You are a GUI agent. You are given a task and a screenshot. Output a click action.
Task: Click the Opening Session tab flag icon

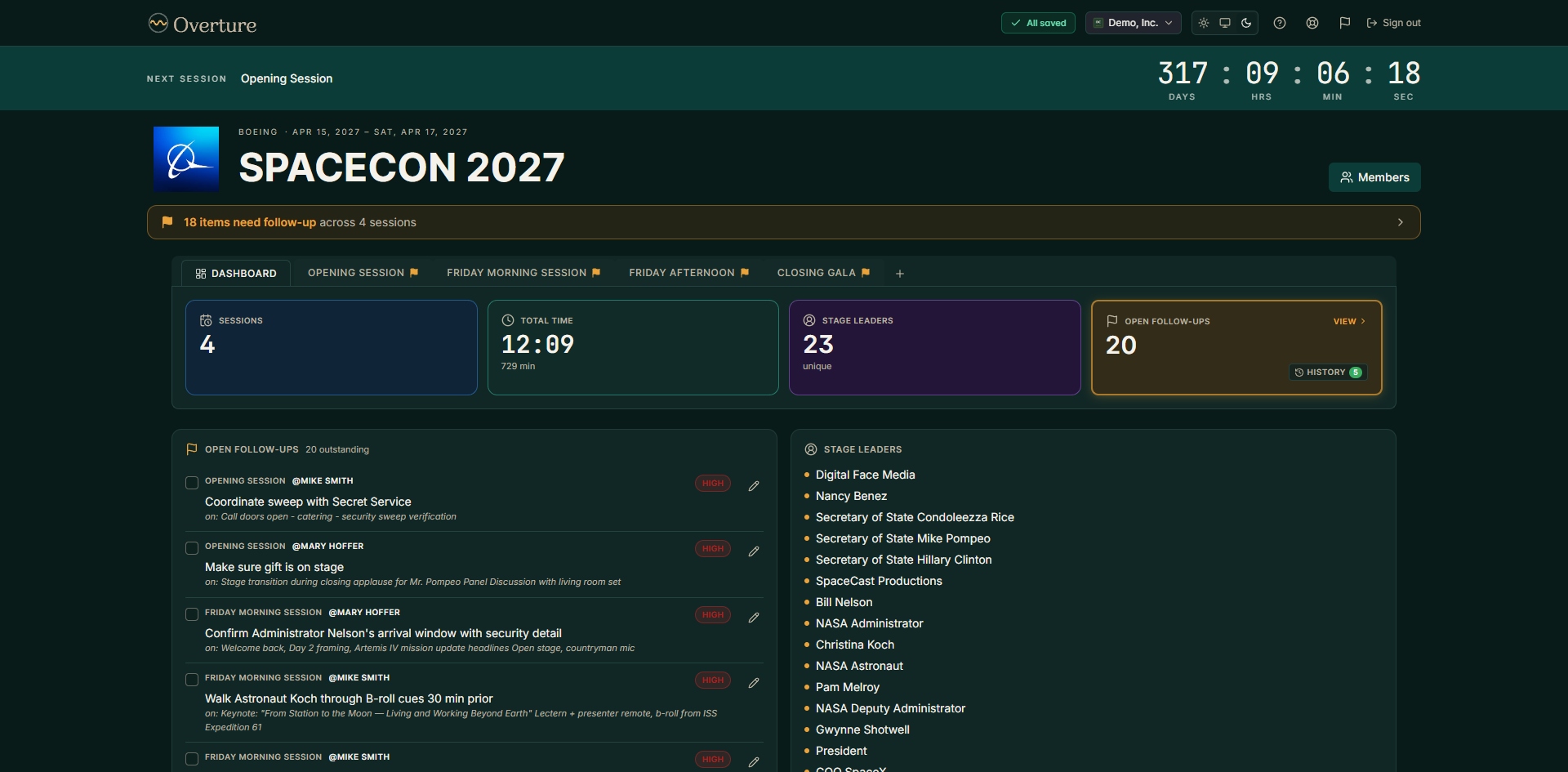(x=414, y=273)
